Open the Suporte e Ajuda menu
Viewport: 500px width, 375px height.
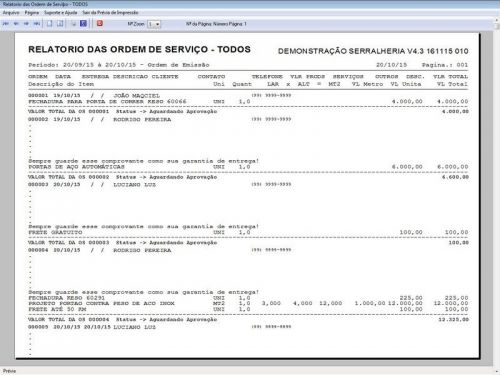pos(61,13)
